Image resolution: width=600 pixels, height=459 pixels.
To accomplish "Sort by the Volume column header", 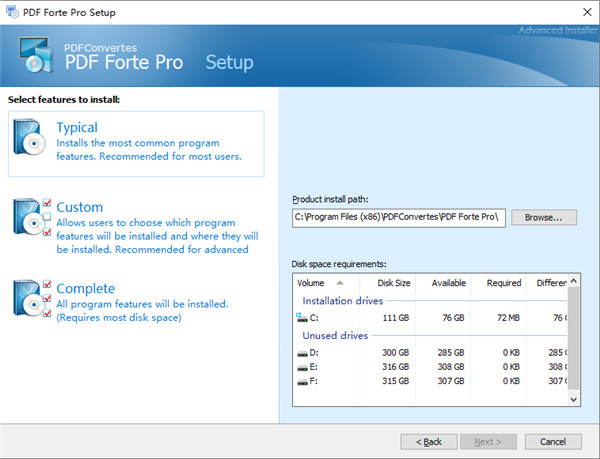I will coord(326,283).
